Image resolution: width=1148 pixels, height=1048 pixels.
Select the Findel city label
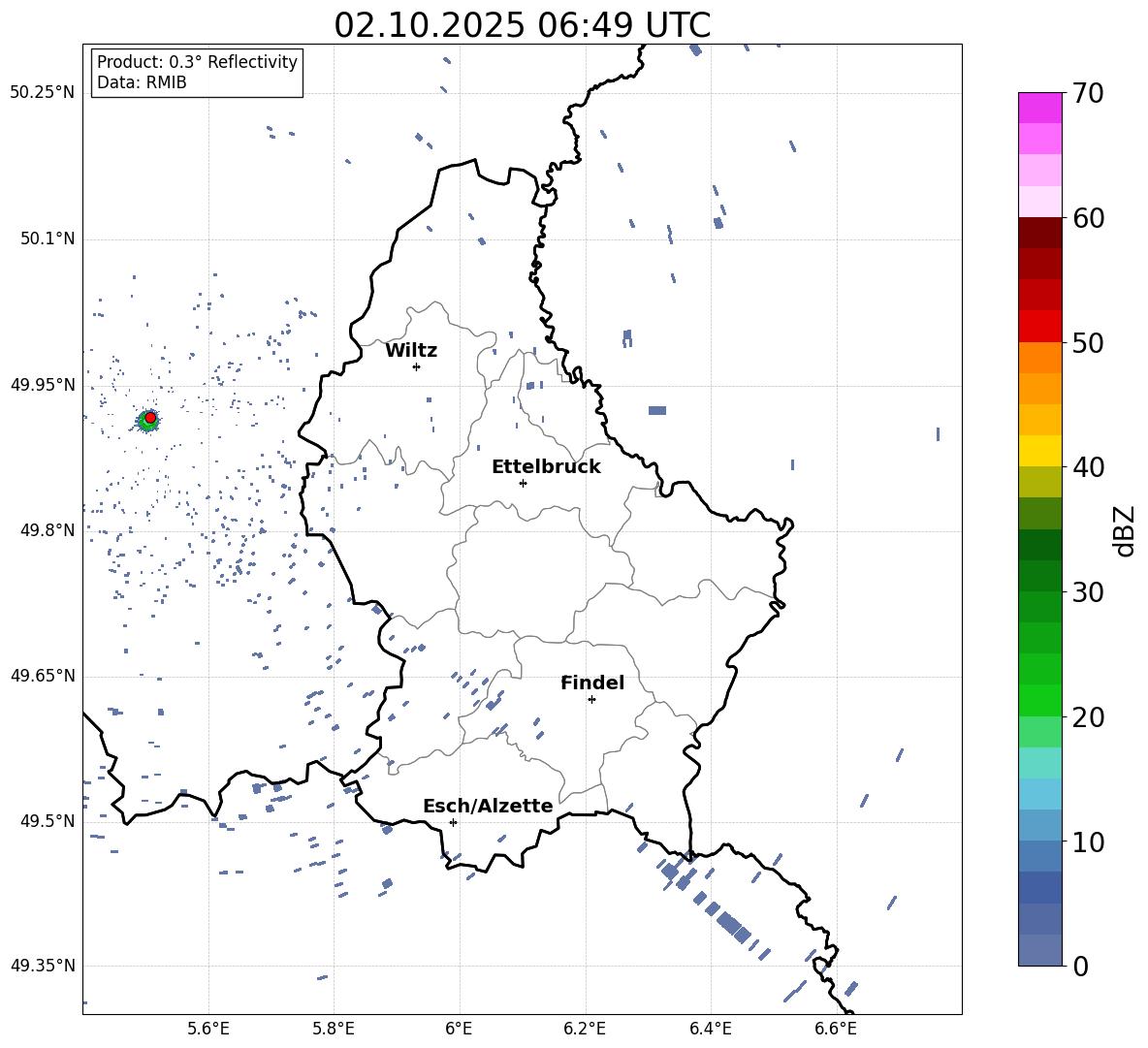point(592,683)
